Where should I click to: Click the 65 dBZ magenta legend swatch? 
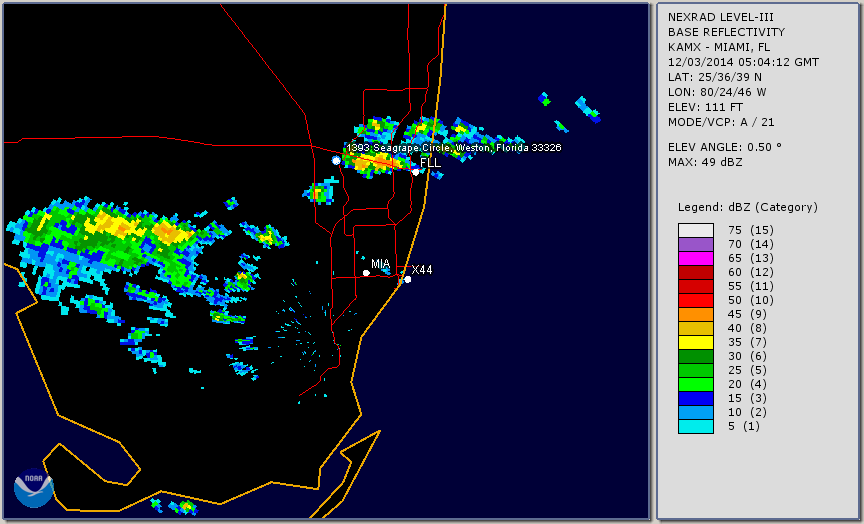click(x=695, y=258)
